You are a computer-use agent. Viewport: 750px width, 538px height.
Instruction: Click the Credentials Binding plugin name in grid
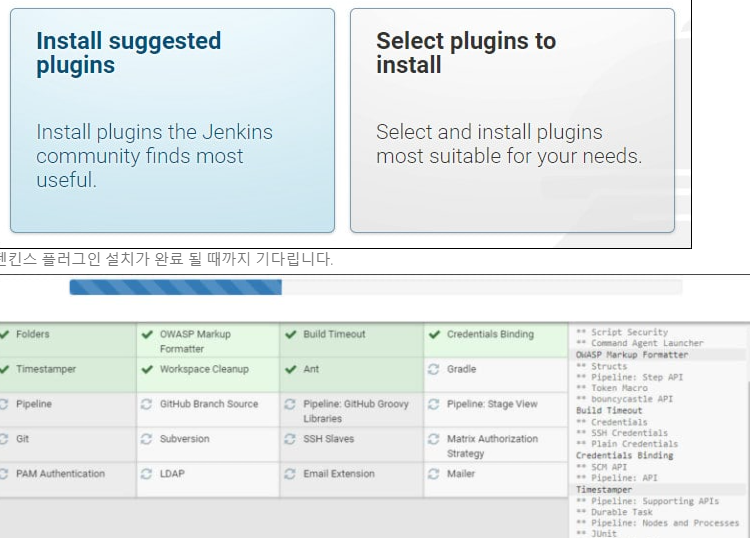pyautogui.click(x=490, y=334)
